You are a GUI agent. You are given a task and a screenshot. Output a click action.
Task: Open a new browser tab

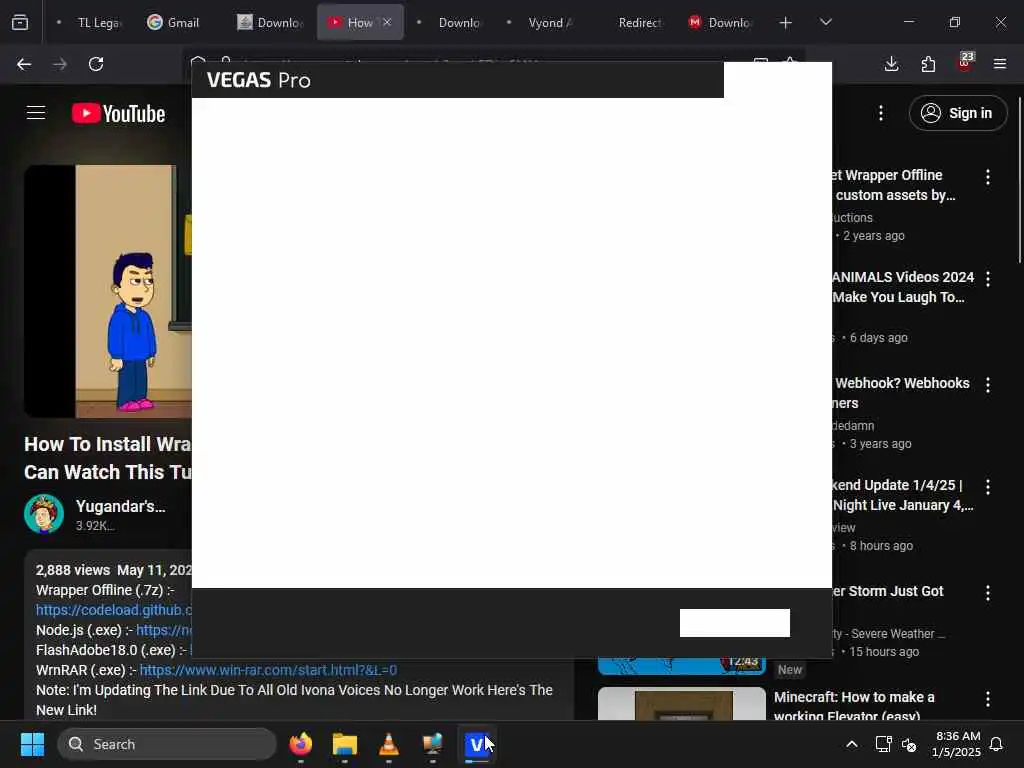786,23
